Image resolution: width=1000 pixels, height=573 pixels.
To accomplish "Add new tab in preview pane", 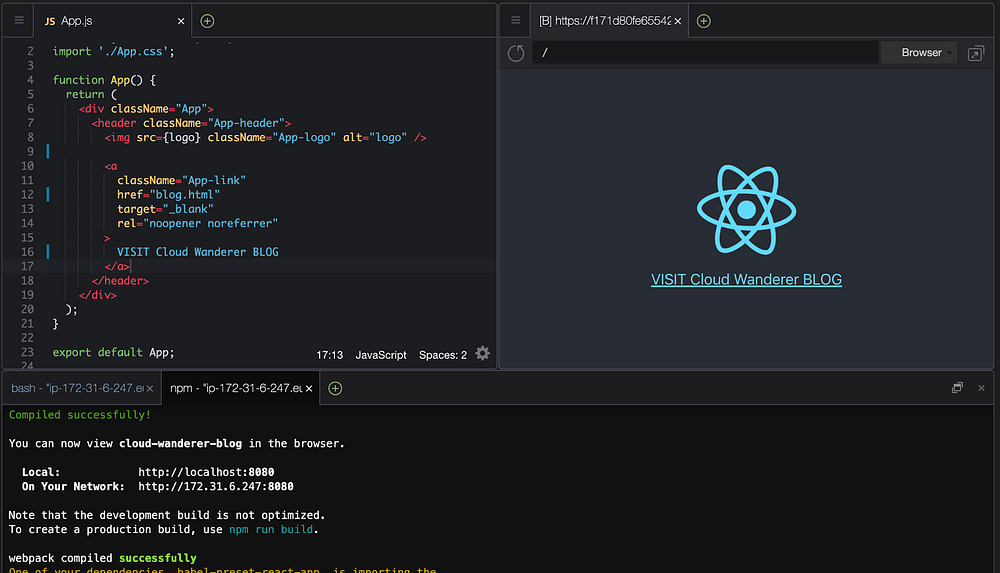I will pos(703,21).
